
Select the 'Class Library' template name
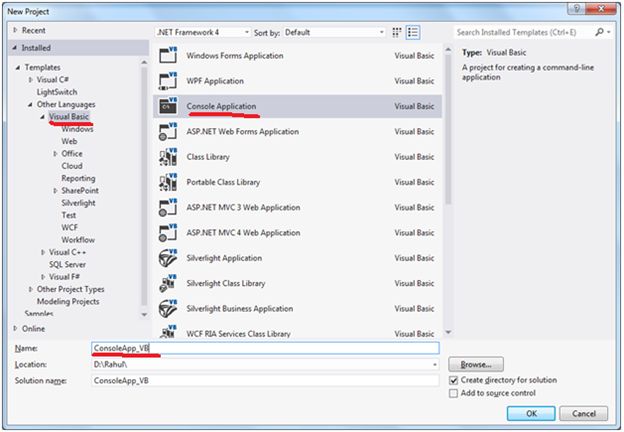point(208,157)
